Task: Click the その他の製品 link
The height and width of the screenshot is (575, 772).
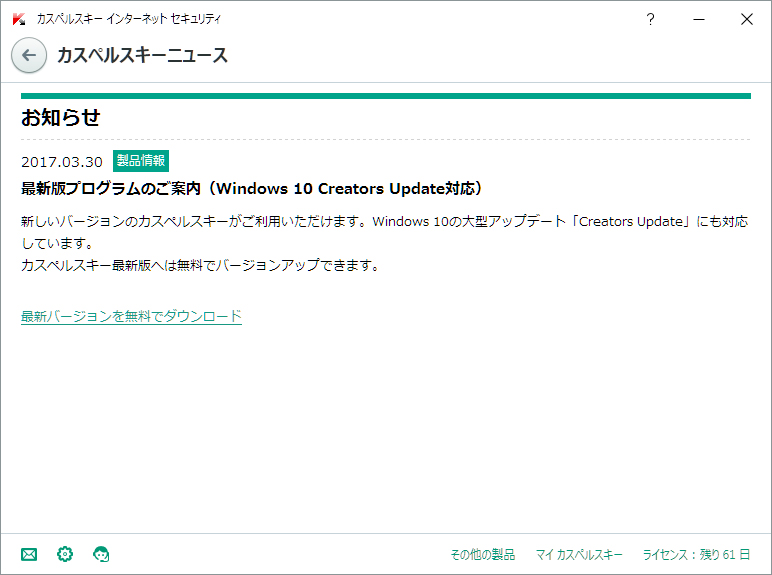Action: [482, 555]
